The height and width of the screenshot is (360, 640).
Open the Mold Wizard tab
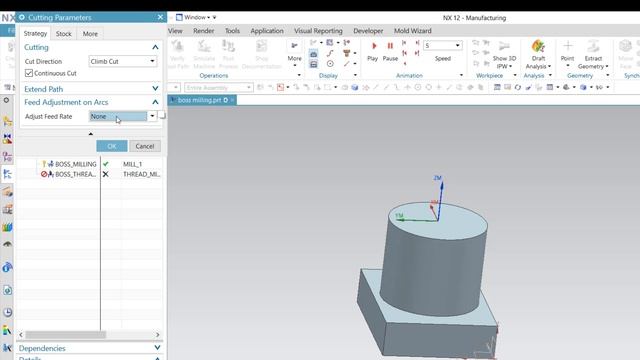[412, 31]
